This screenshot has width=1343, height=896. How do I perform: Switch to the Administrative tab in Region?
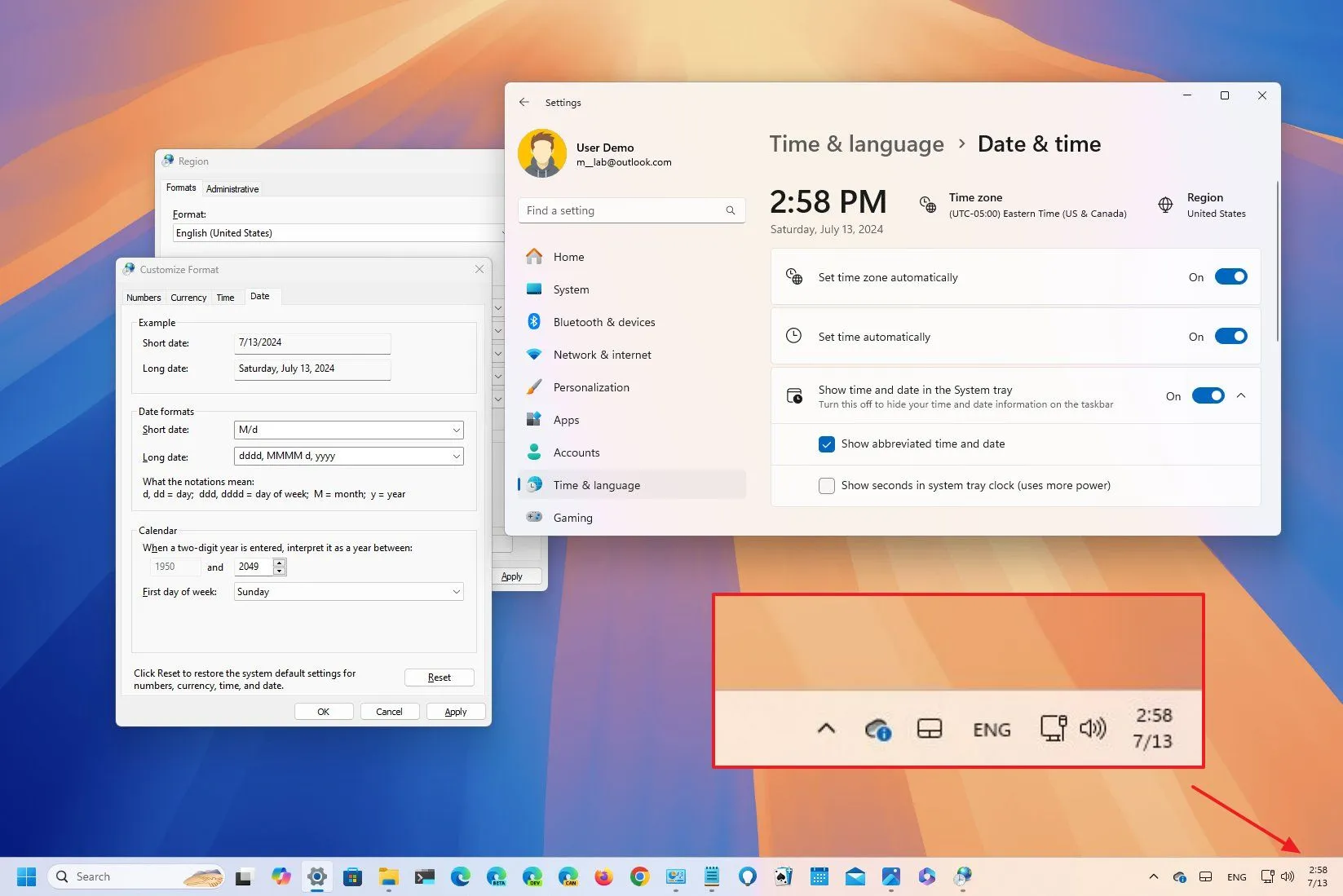pyautogui.click(x=232, y=188)
